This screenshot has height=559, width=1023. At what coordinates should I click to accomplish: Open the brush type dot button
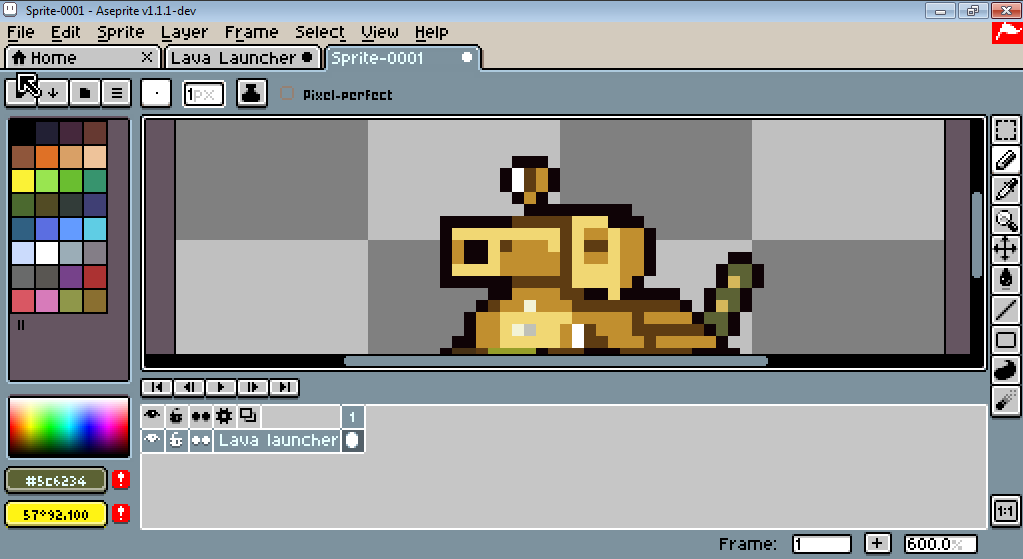coord(156,93)
